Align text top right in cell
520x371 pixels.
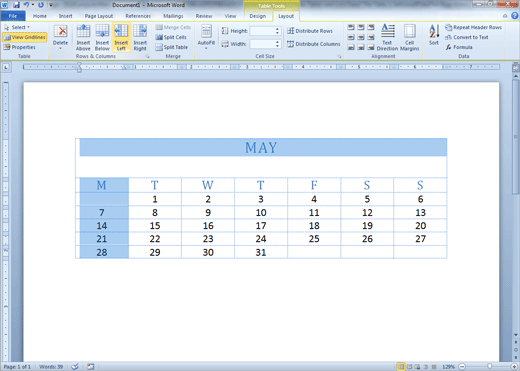[x=371, y=27]
